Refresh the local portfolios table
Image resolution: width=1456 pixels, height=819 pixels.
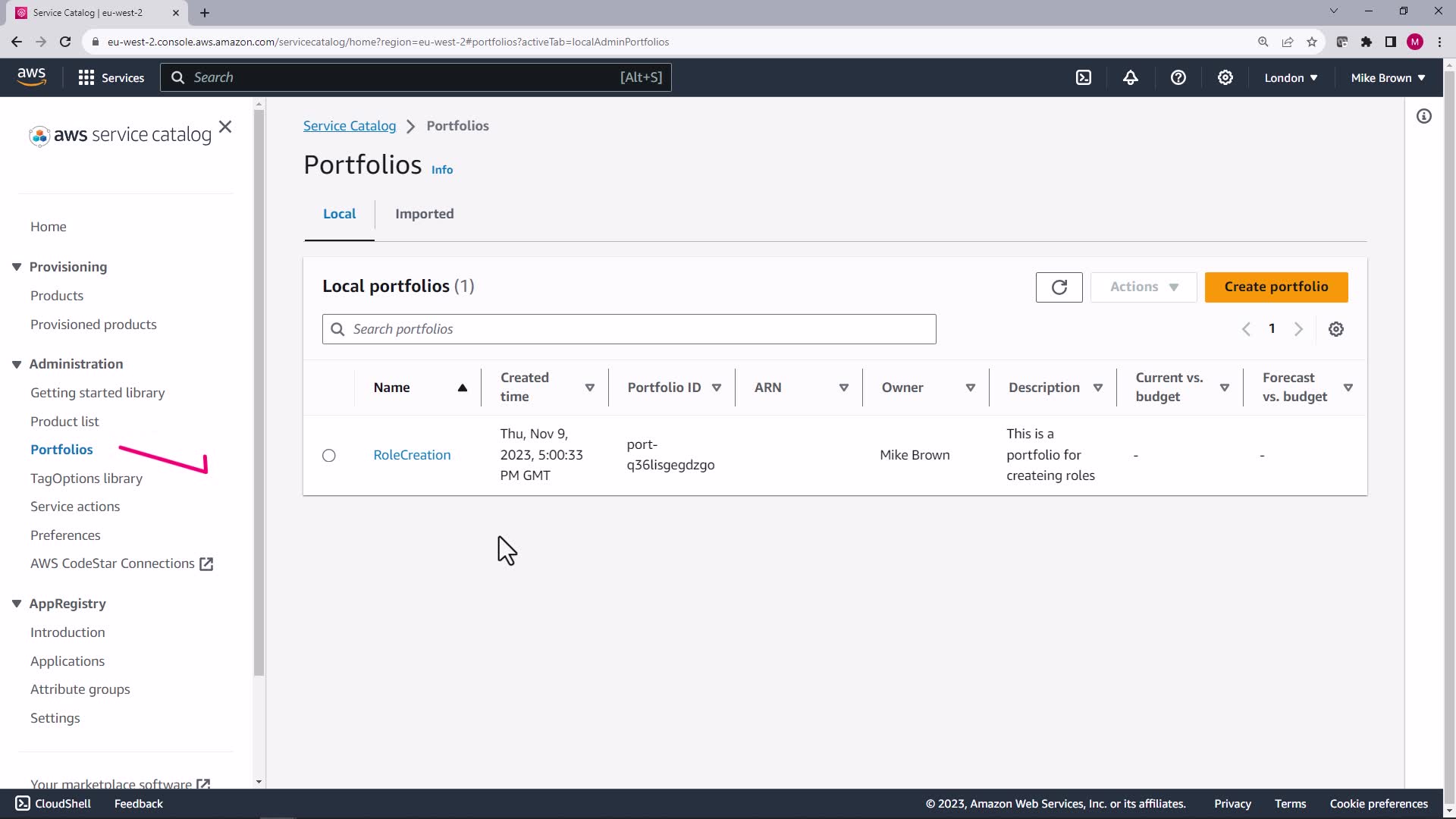click(x=1059, y=287)
